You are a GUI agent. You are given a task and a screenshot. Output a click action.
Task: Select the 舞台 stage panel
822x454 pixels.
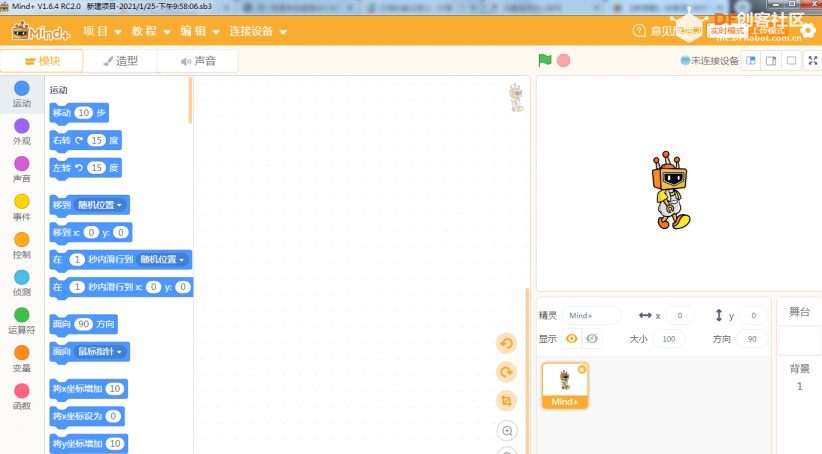799,312
